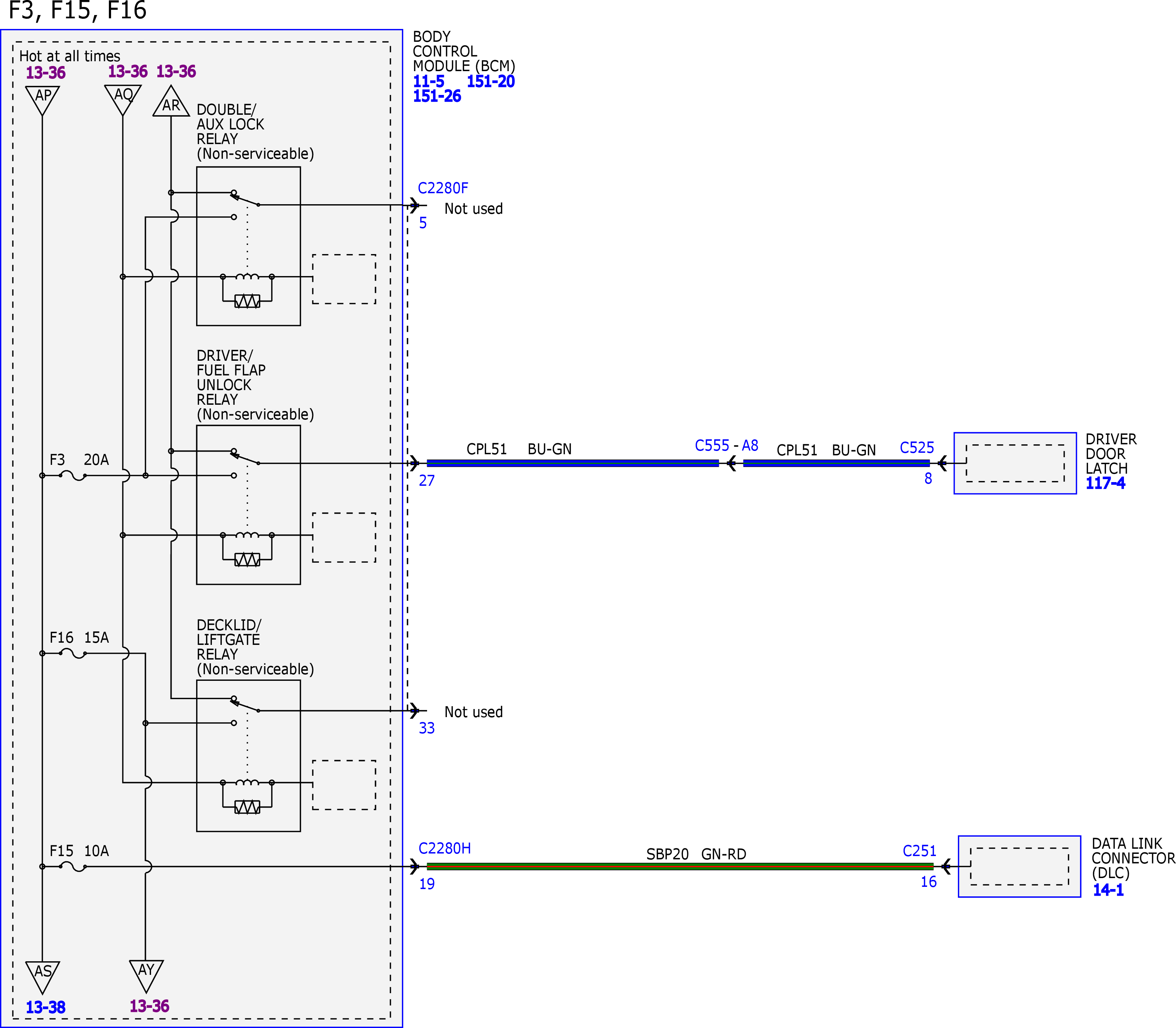Select connector label C555

coord(712,446)
